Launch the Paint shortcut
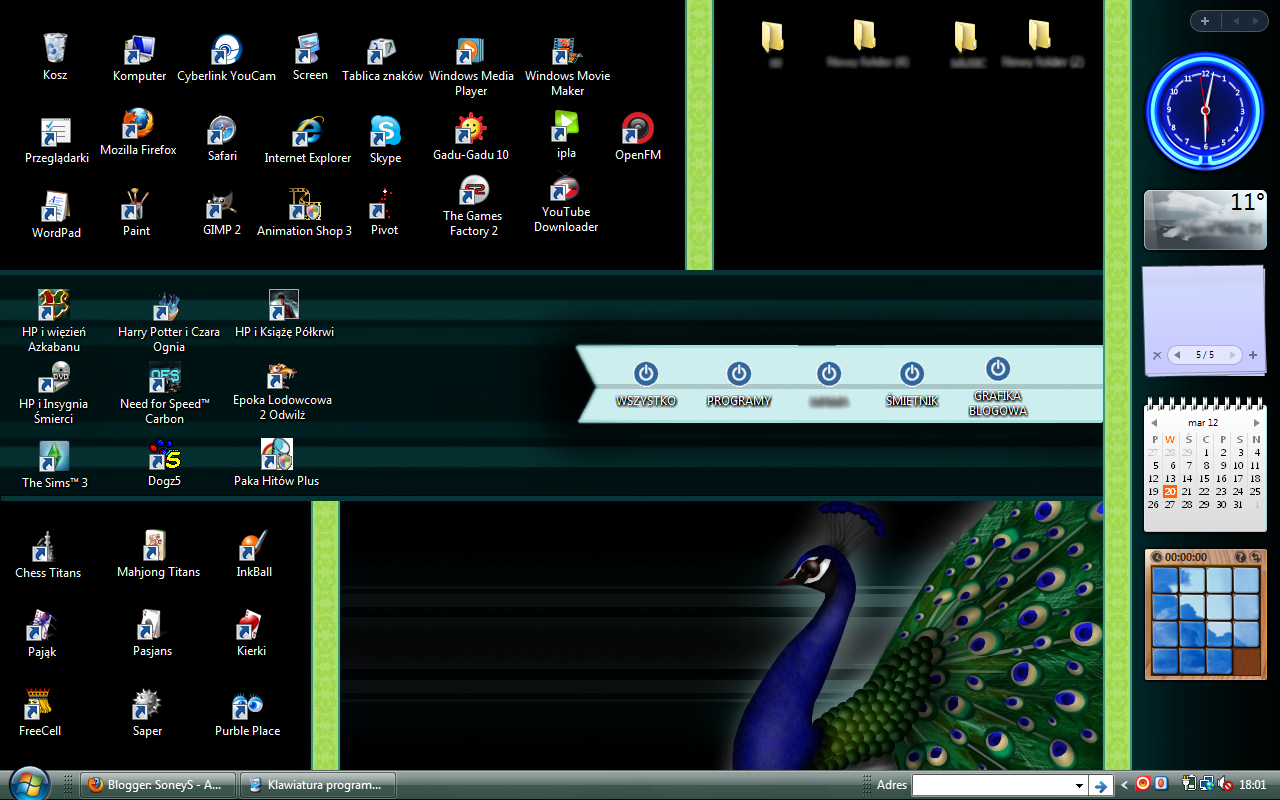The image size is (1280, 800). click(x=136, y=213)
